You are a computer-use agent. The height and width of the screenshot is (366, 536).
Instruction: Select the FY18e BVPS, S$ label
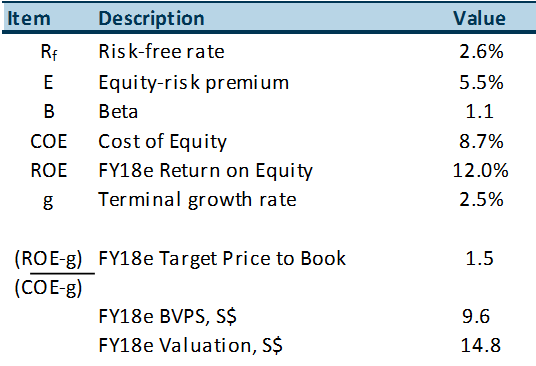[x=168, y=316]
